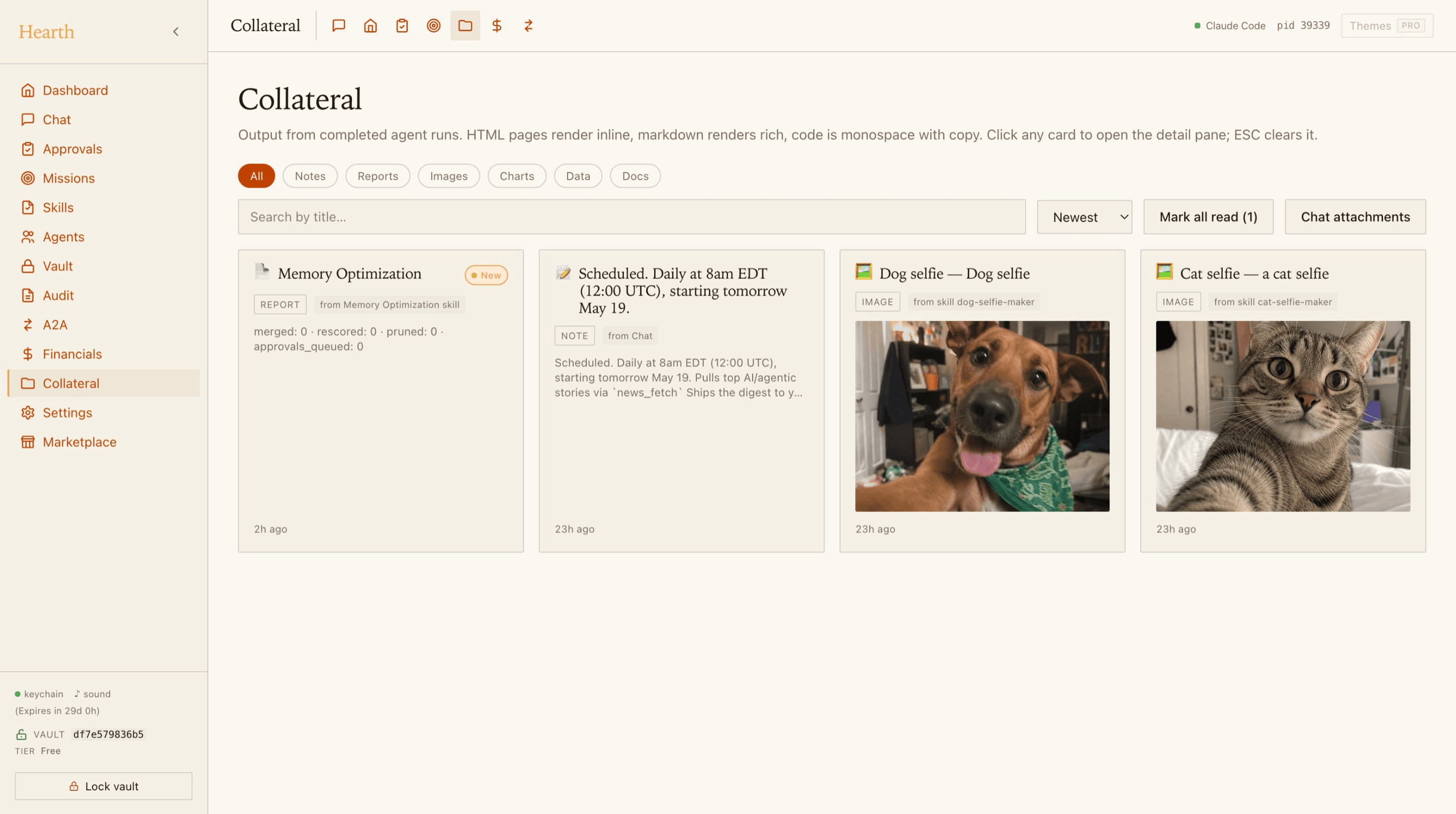Viewport: 1456px width, 814px height.
Task: Collapse the Hearth sidebar with the chevron
Action: pyautogui.click(x=176, y=32)
